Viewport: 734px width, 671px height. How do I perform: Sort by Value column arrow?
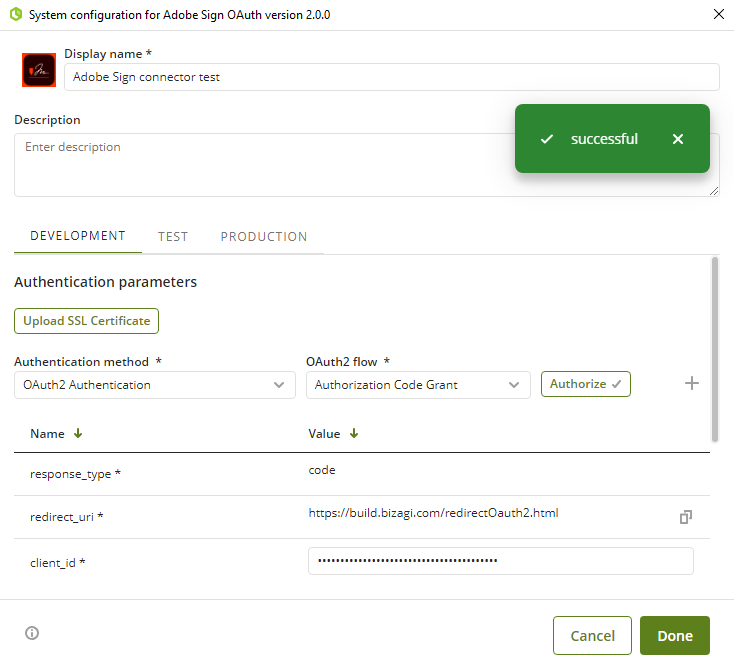(354, 434)
